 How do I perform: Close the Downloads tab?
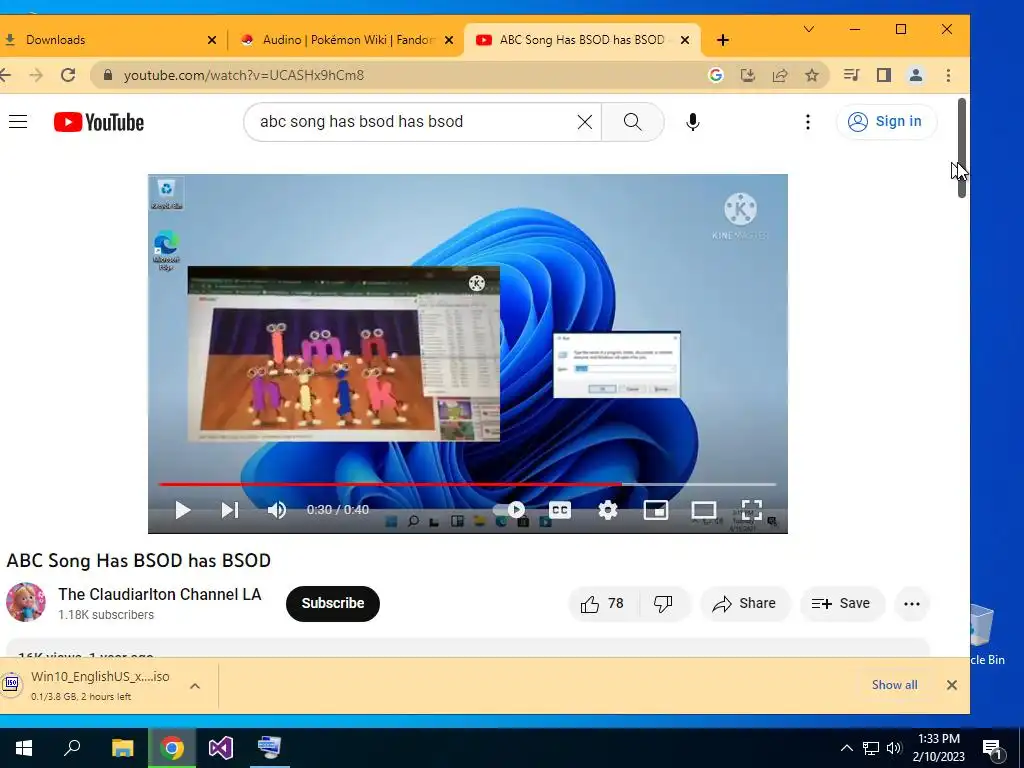[212, 40]
